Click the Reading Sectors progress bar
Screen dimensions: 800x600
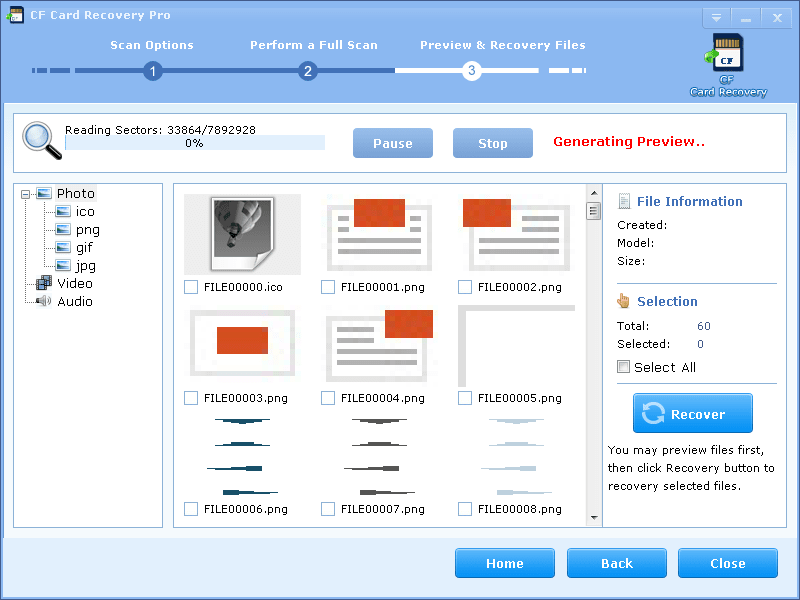[x=195, y=143]
